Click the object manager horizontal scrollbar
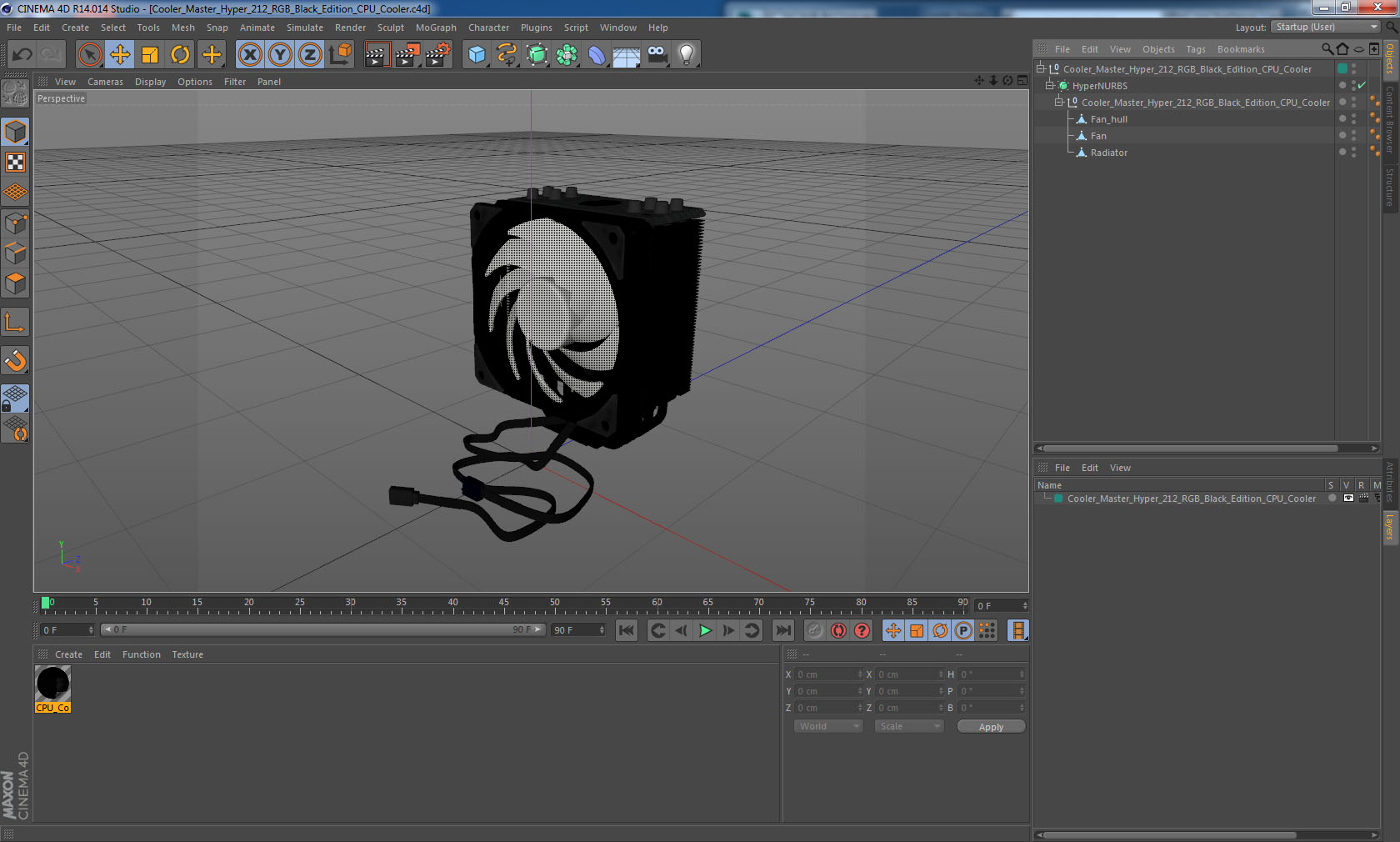The height and width of the screenshot is (842, 1400). pyautogui.click(x=1192, y=449)
